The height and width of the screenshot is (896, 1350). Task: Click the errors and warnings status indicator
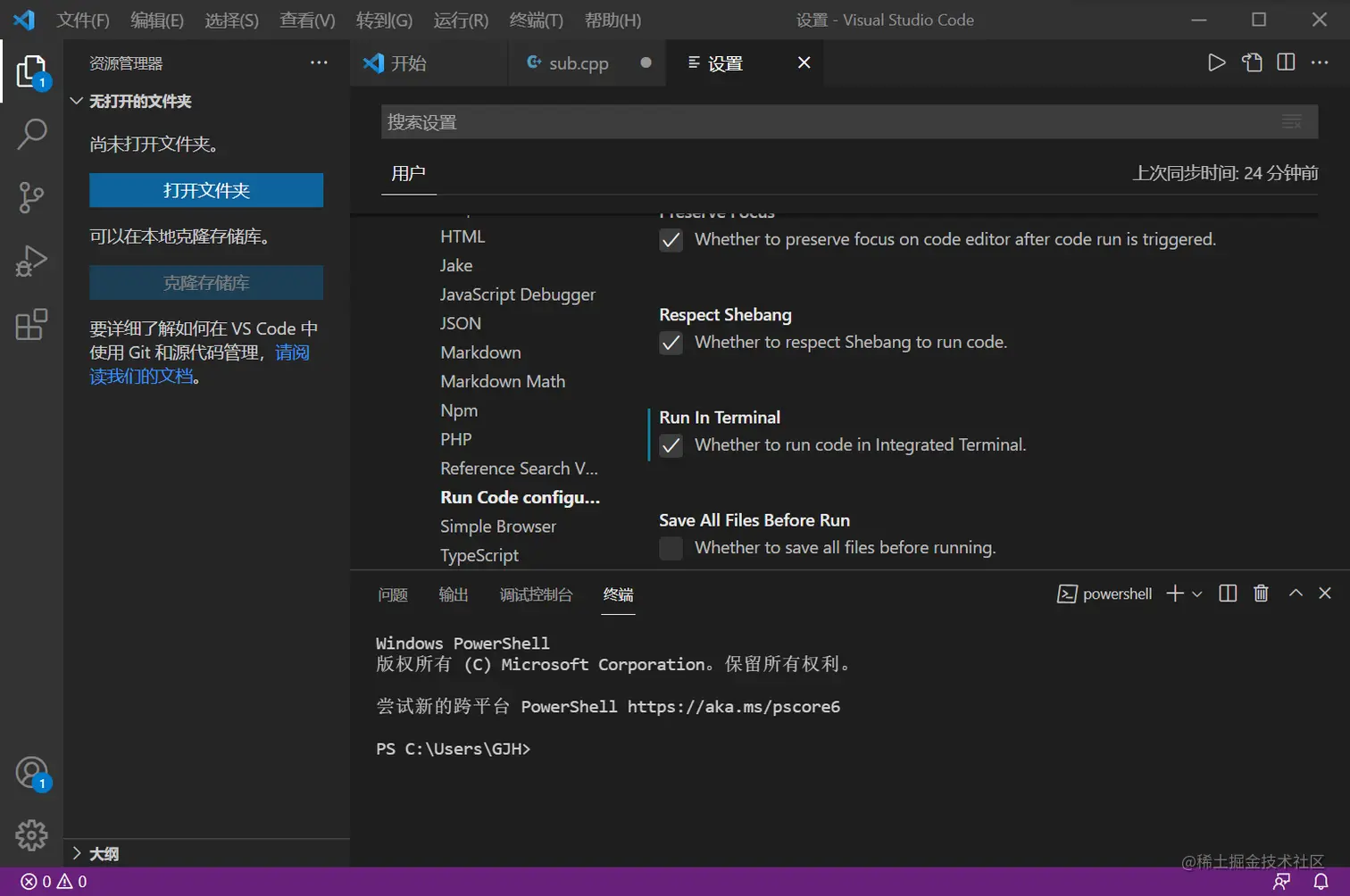(54, 882)
